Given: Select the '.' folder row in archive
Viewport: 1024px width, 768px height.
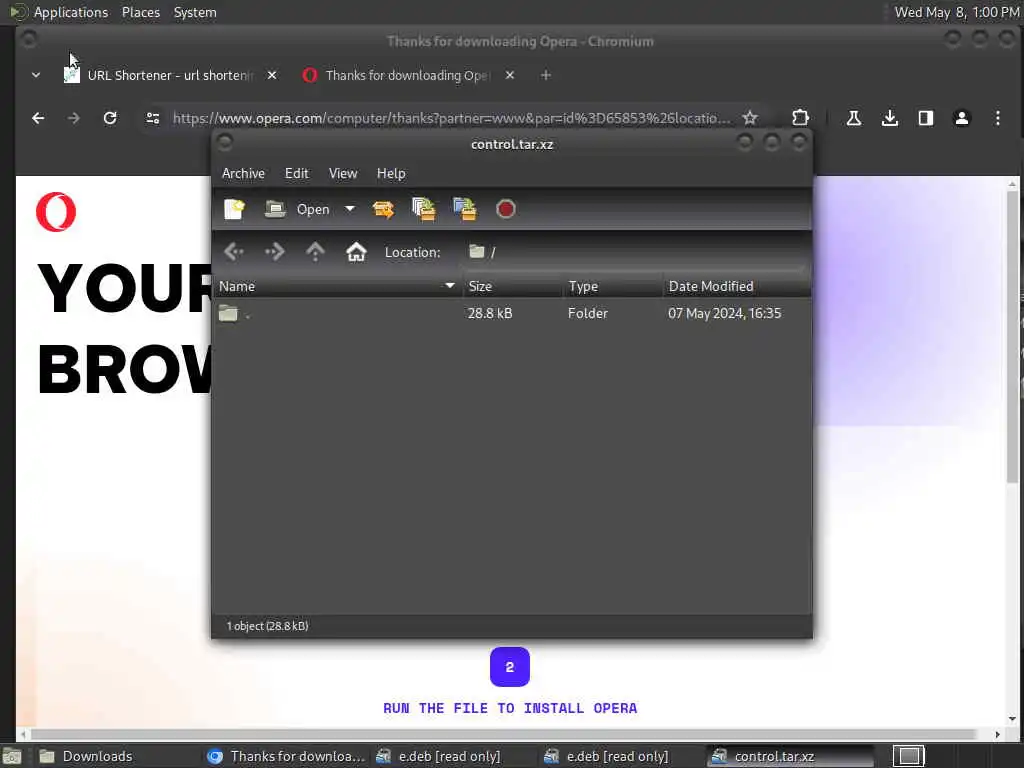Looking at the screenshot, I should point(511,313).
